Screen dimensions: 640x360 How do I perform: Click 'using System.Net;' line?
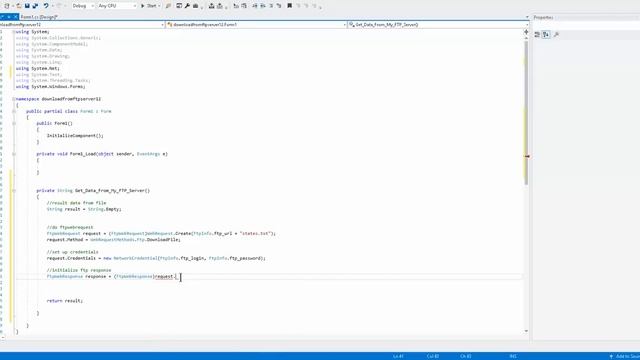[x=38, y=68]
